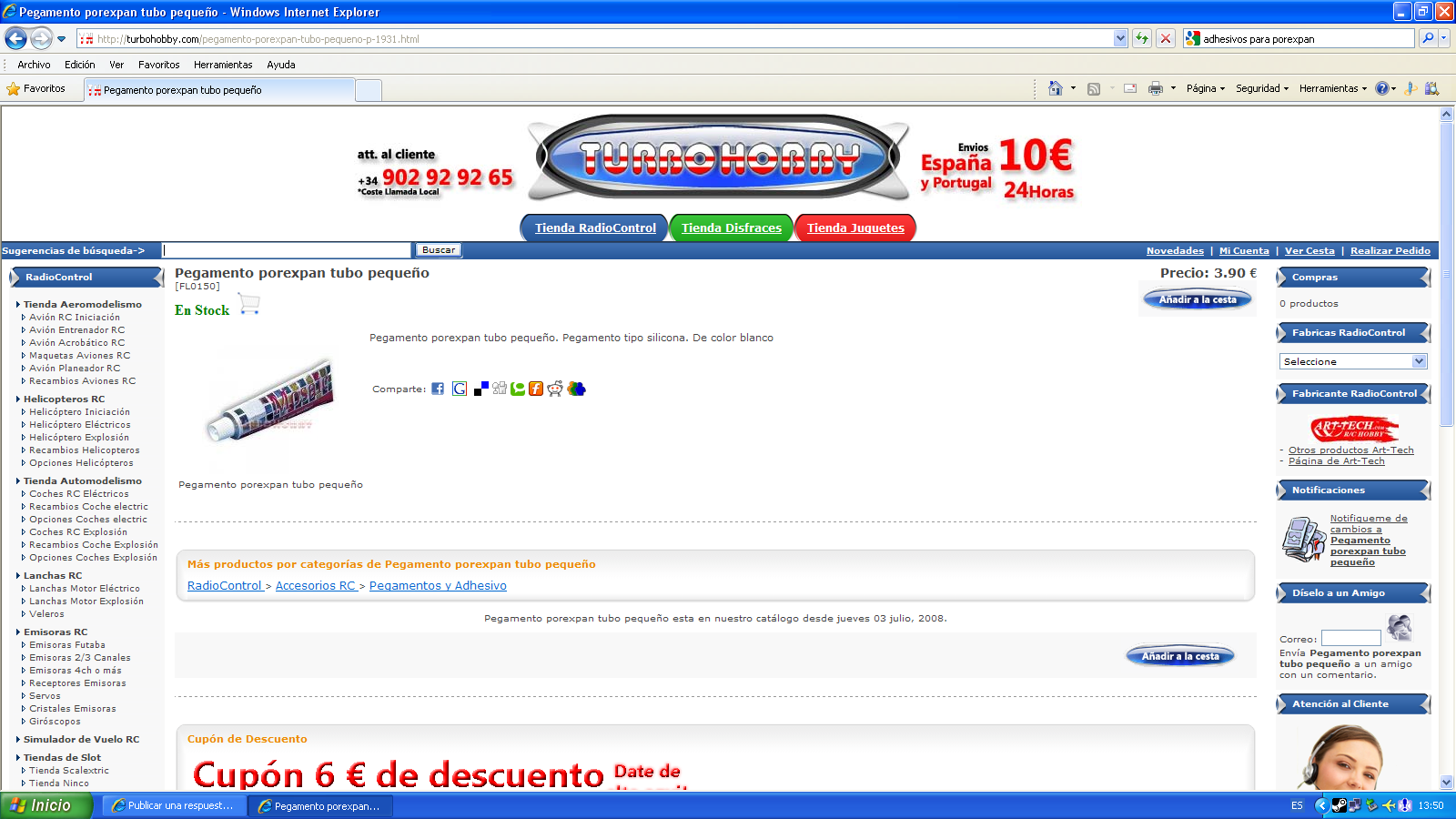Screen dimensions: 1456x819
Task: Share product via Reddit icon
Action: coord(555,389)
